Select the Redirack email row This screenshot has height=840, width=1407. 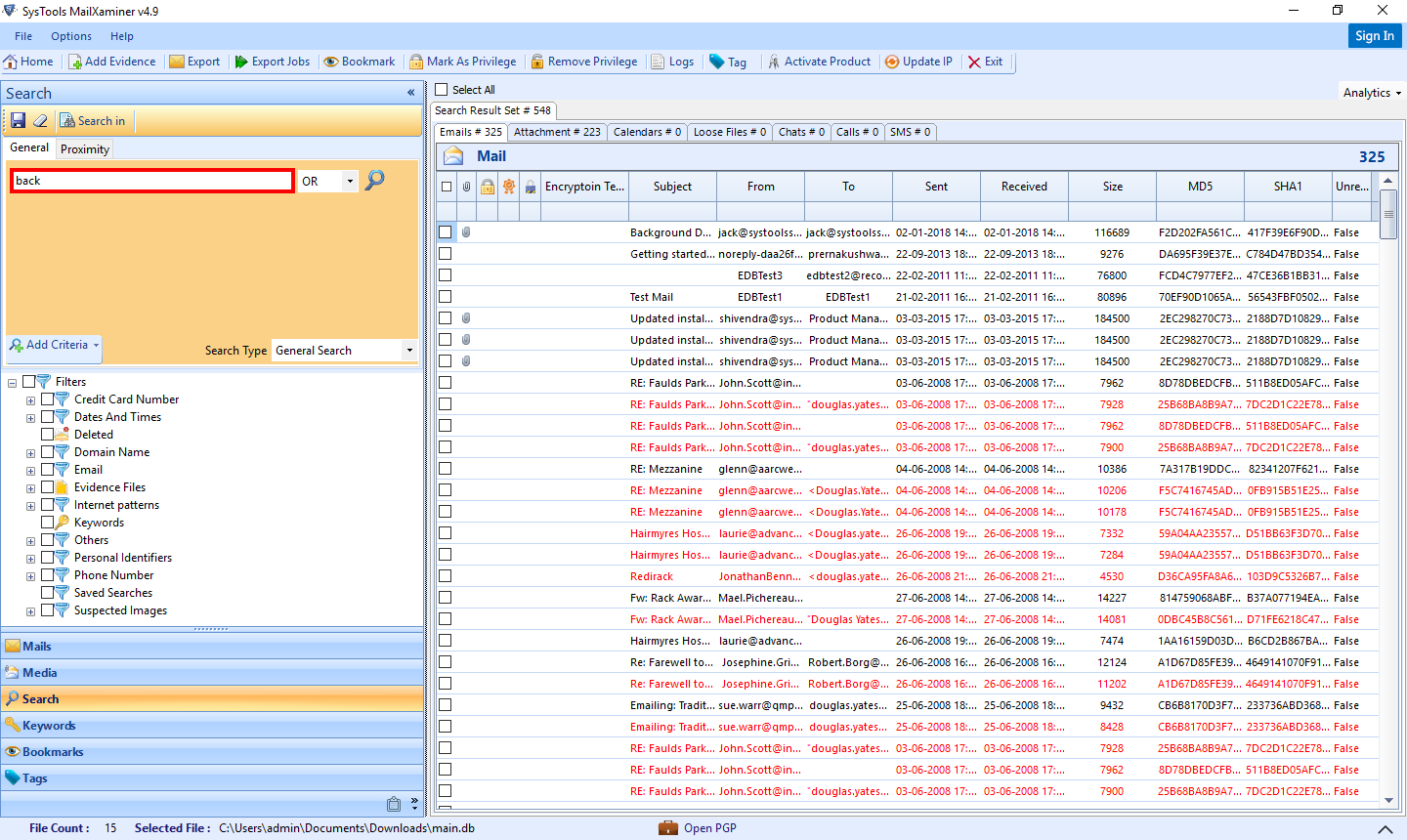click(x=907, y=576)
